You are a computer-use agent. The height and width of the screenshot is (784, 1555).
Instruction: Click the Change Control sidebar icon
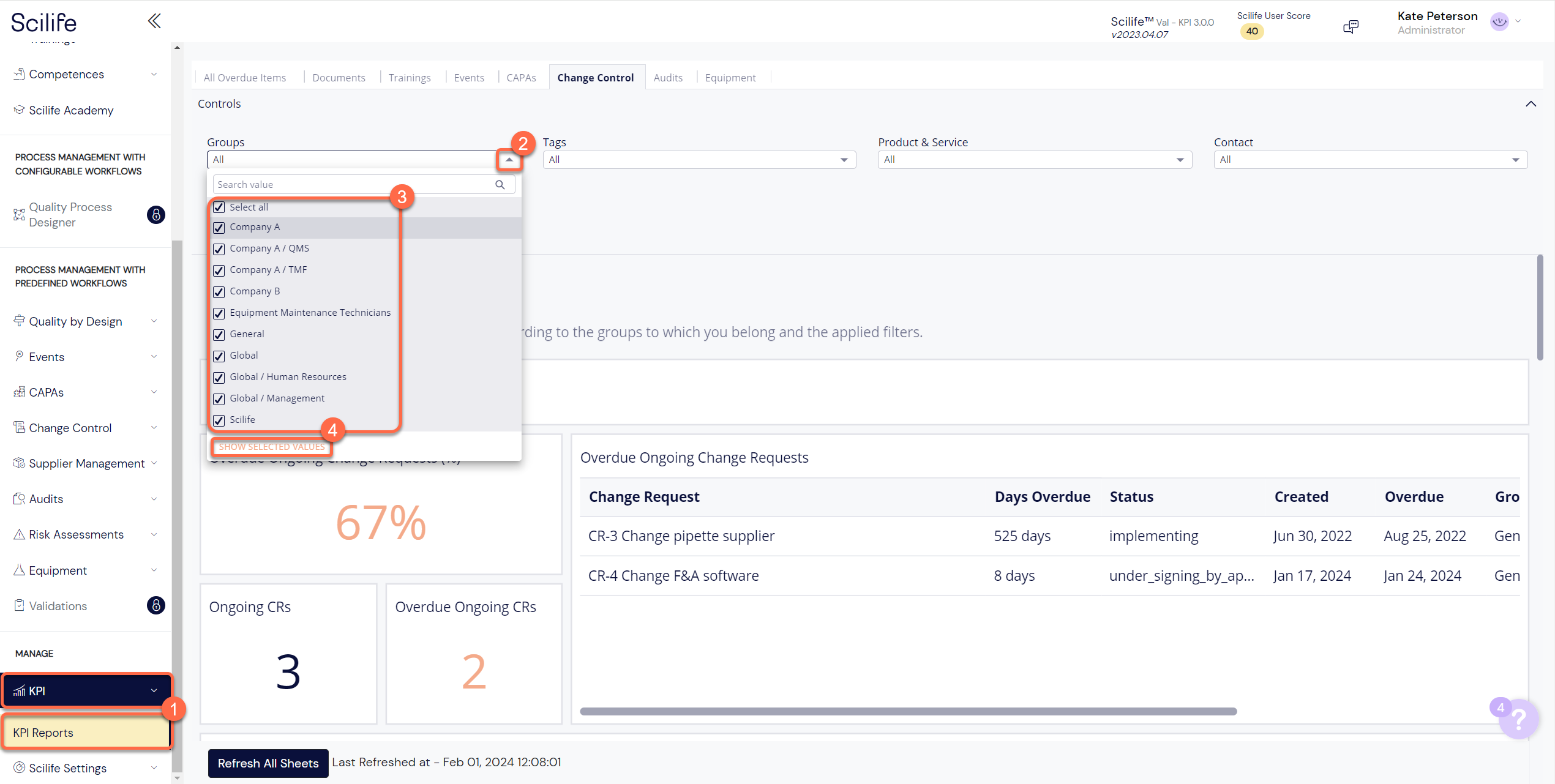pyautogui.click(x=20, y=427)
